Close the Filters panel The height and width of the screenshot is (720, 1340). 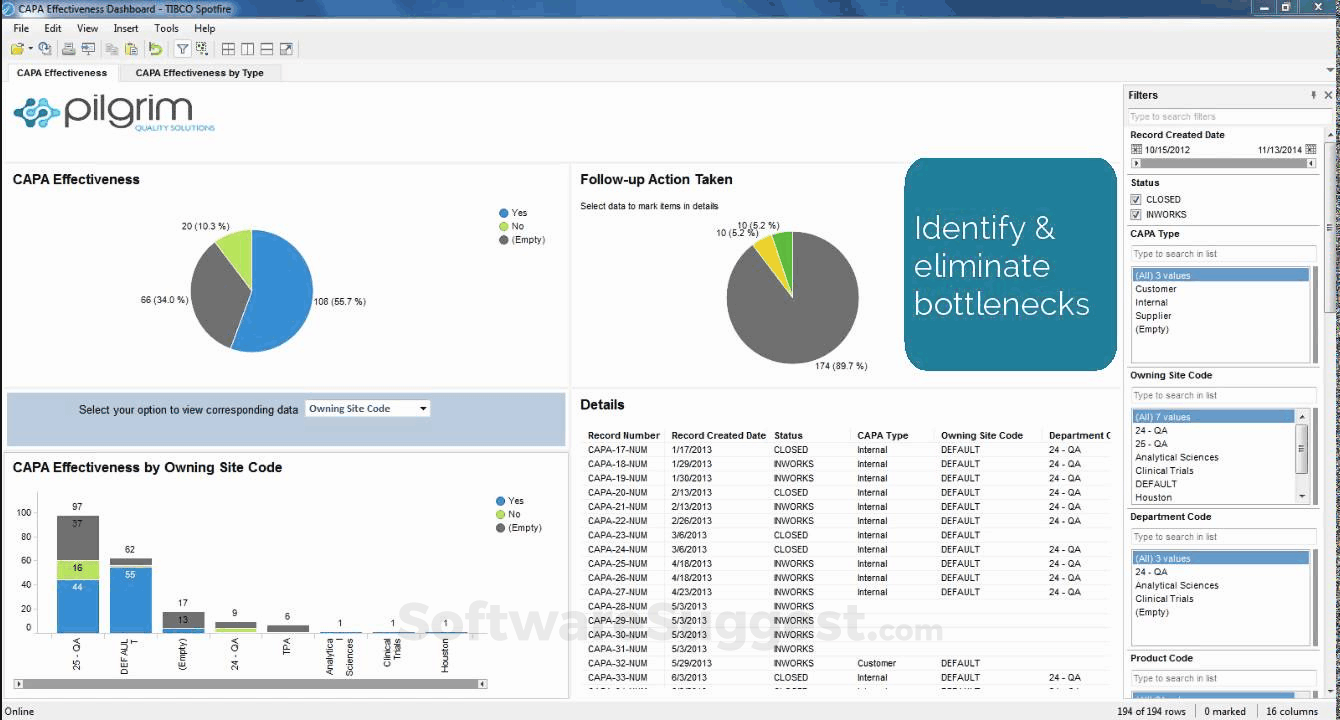(1328, 95)
